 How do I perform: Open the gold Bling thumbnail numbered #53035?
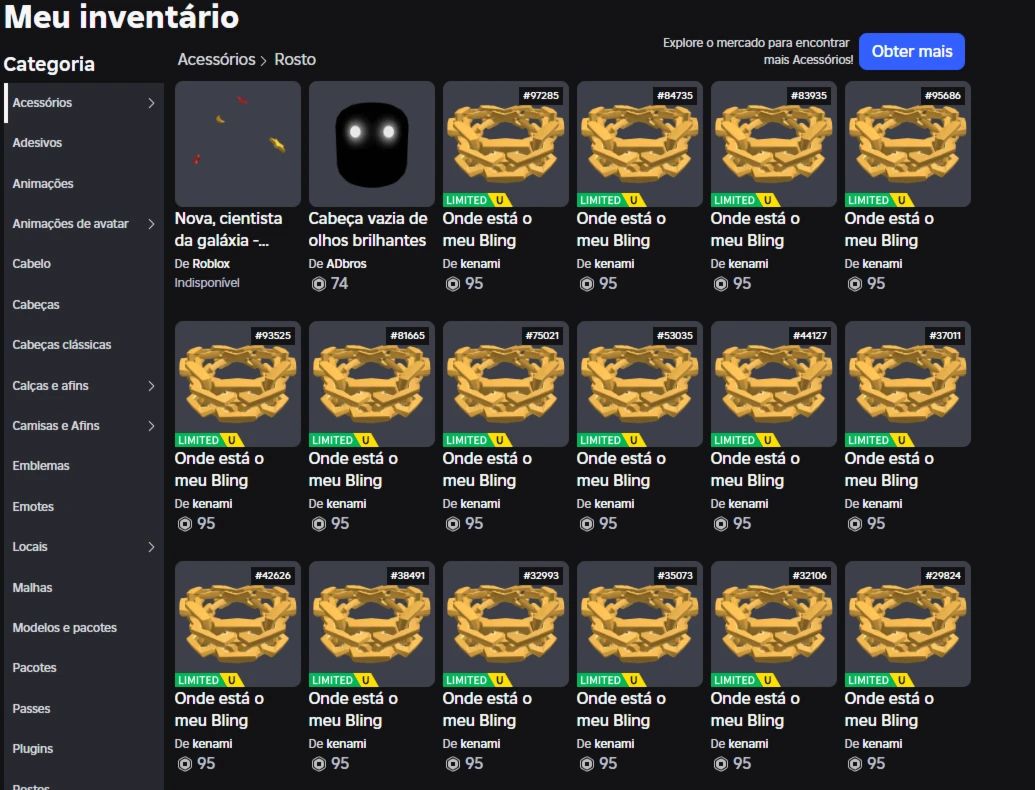[x=640, y=384]
